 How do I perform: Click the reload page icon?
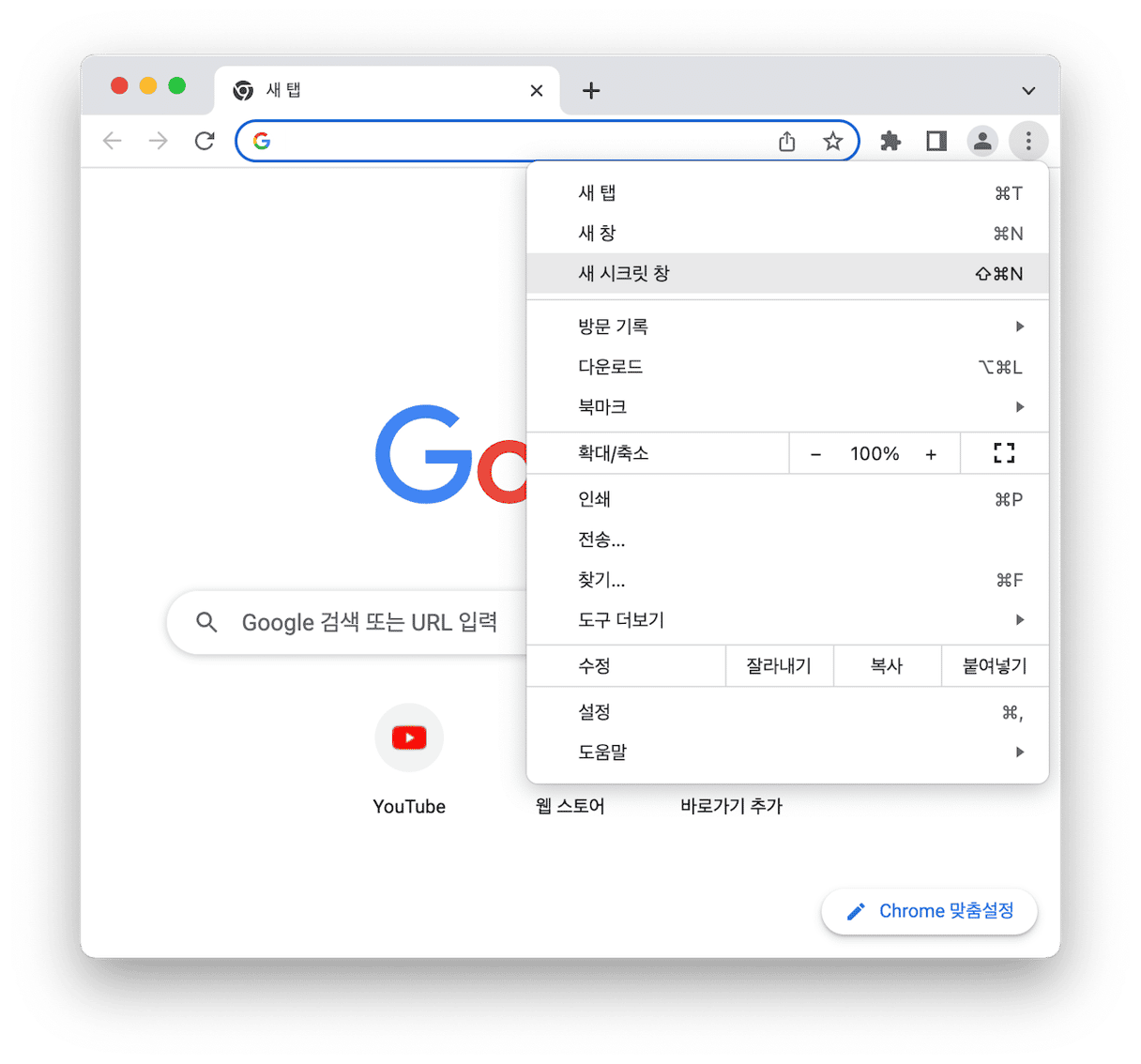(x=205, y=141)
